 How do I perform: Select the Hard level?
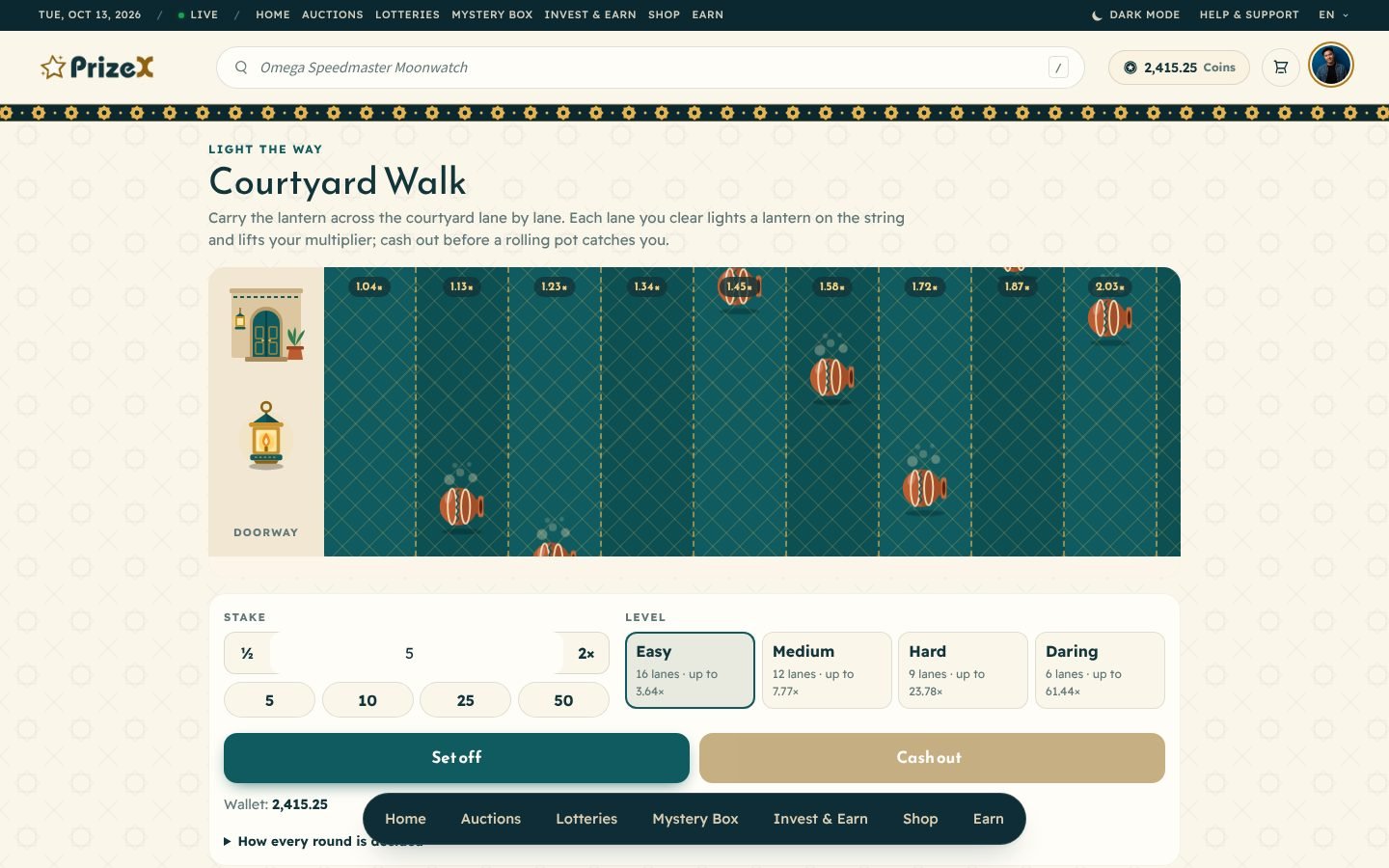pyautogui.click(x=963, y=670)
